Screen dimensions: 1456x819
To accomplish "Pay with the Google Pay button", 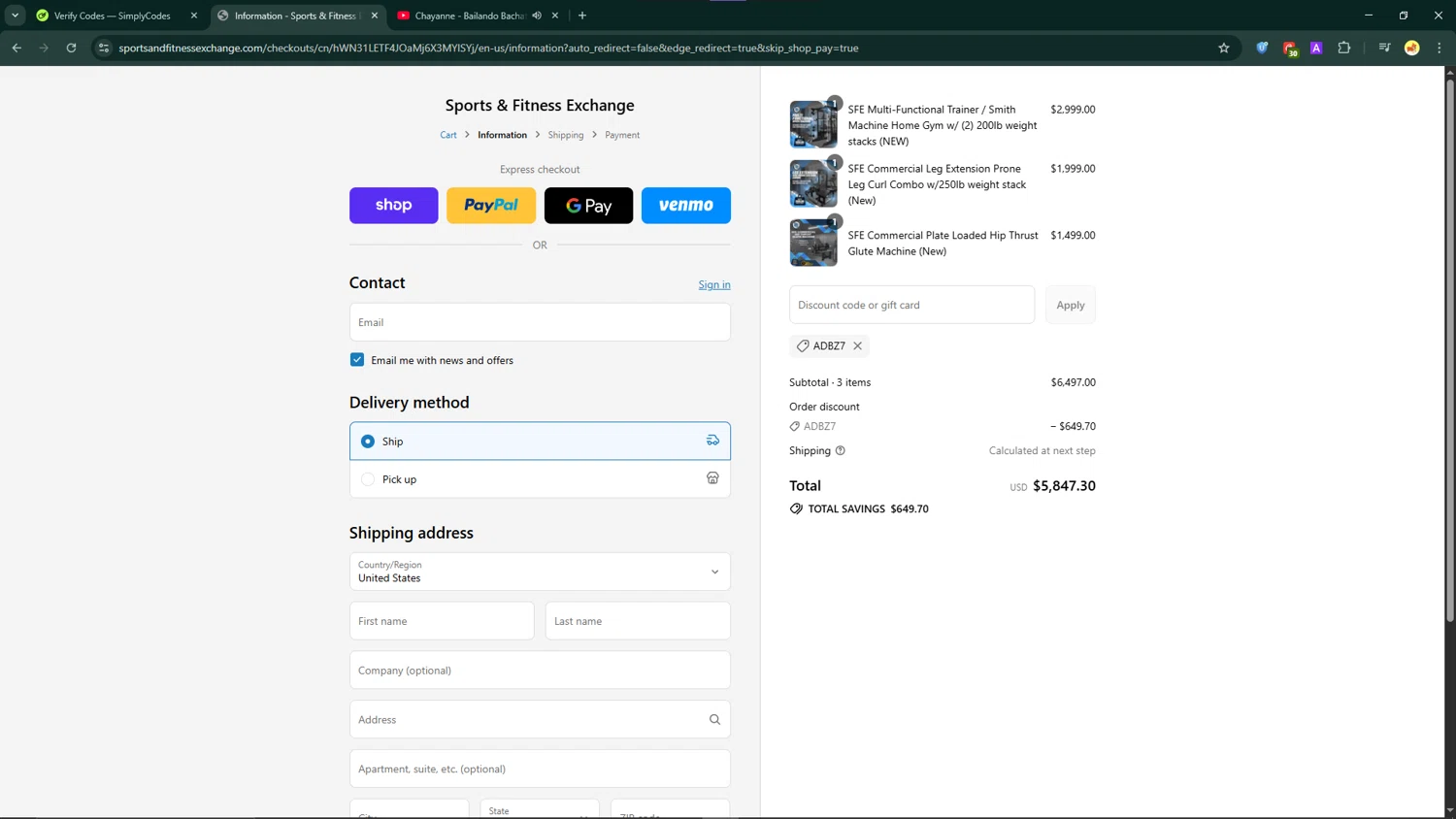I will [588, 205].
